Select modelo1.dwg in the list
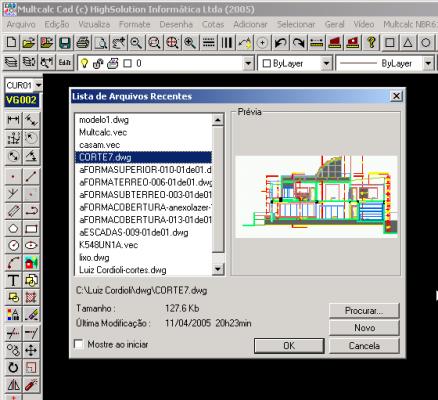The image size is (438, 400). 144,120
